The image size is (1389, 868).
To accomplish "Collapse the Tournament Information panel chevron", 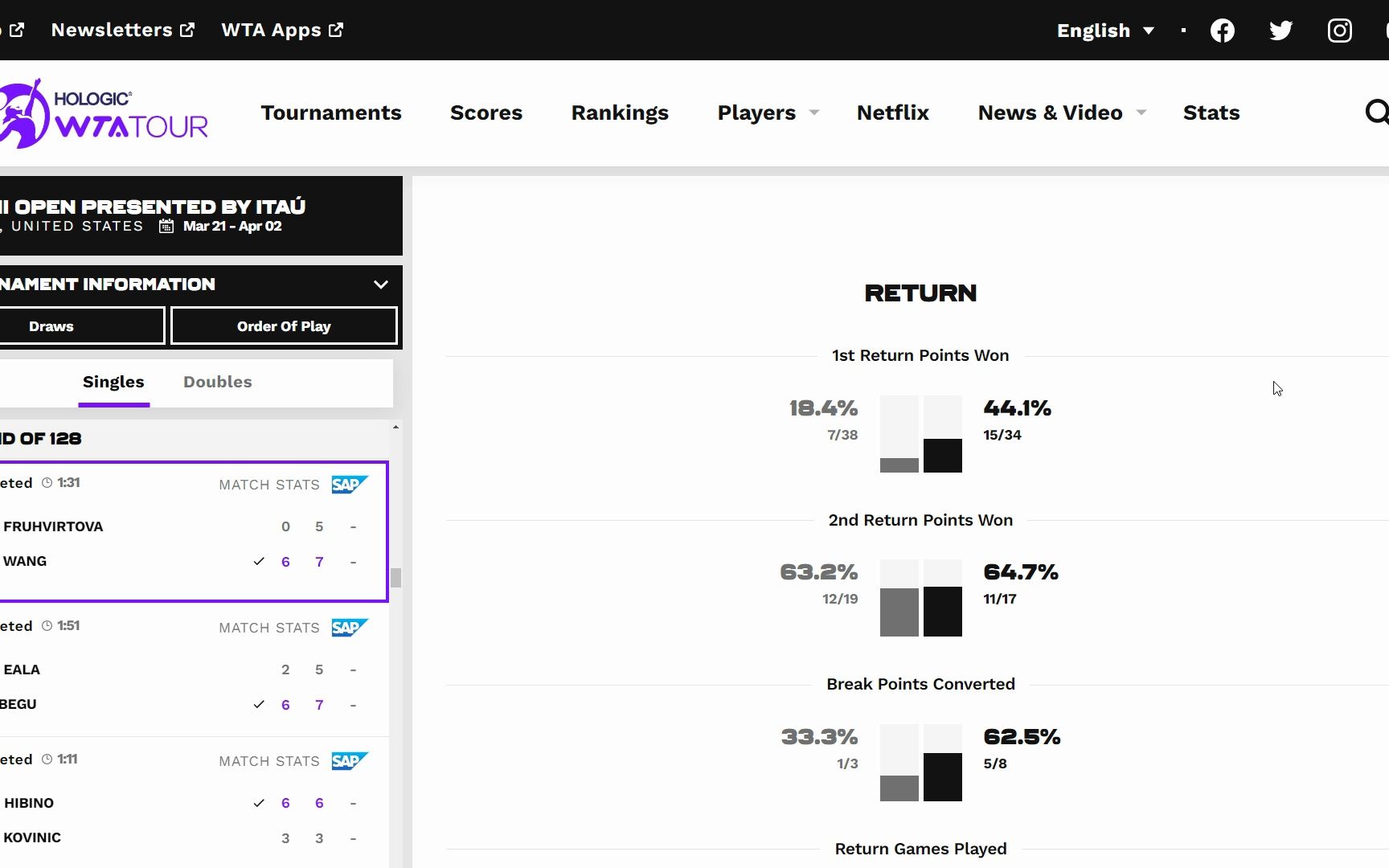I will point(381,285).
